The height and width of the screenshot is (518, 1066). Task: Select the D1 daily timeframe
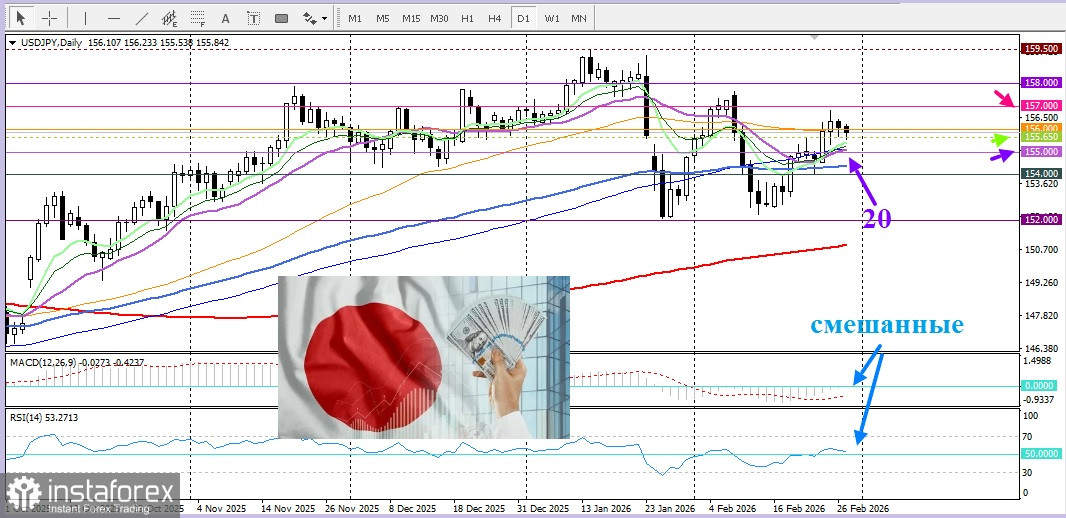click(523, 18)
